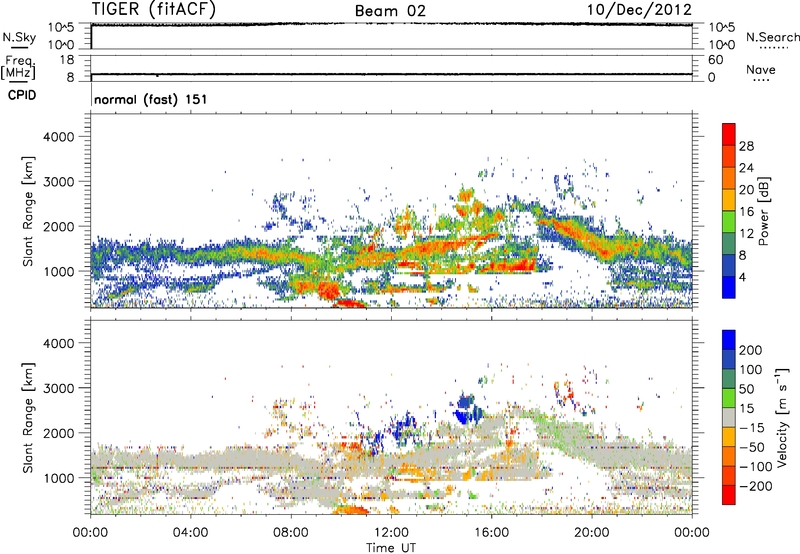Pick the orange power swatch between 20 and 24
800x554 pixels.
point(729,178)
